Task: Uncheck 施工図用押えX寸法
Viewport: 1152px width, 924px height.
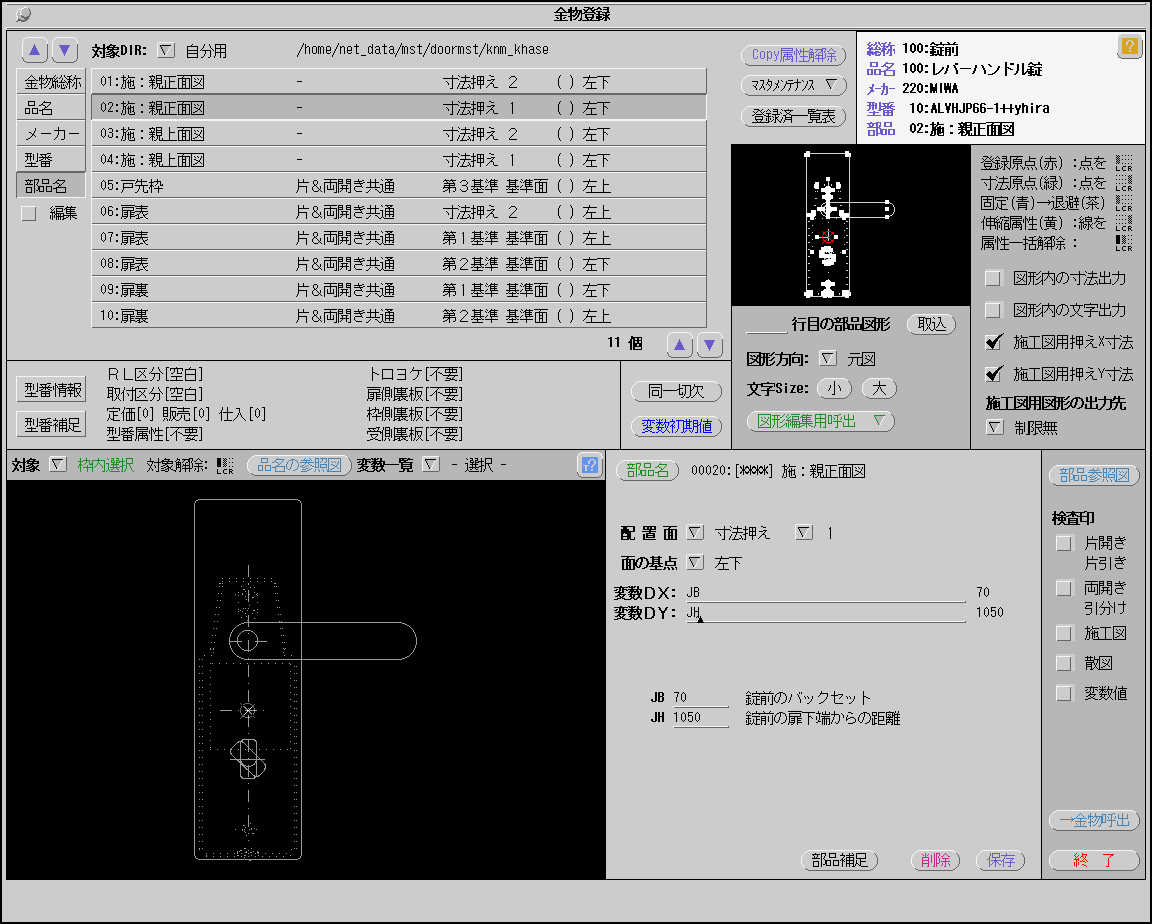Action: tap(993, 342)
